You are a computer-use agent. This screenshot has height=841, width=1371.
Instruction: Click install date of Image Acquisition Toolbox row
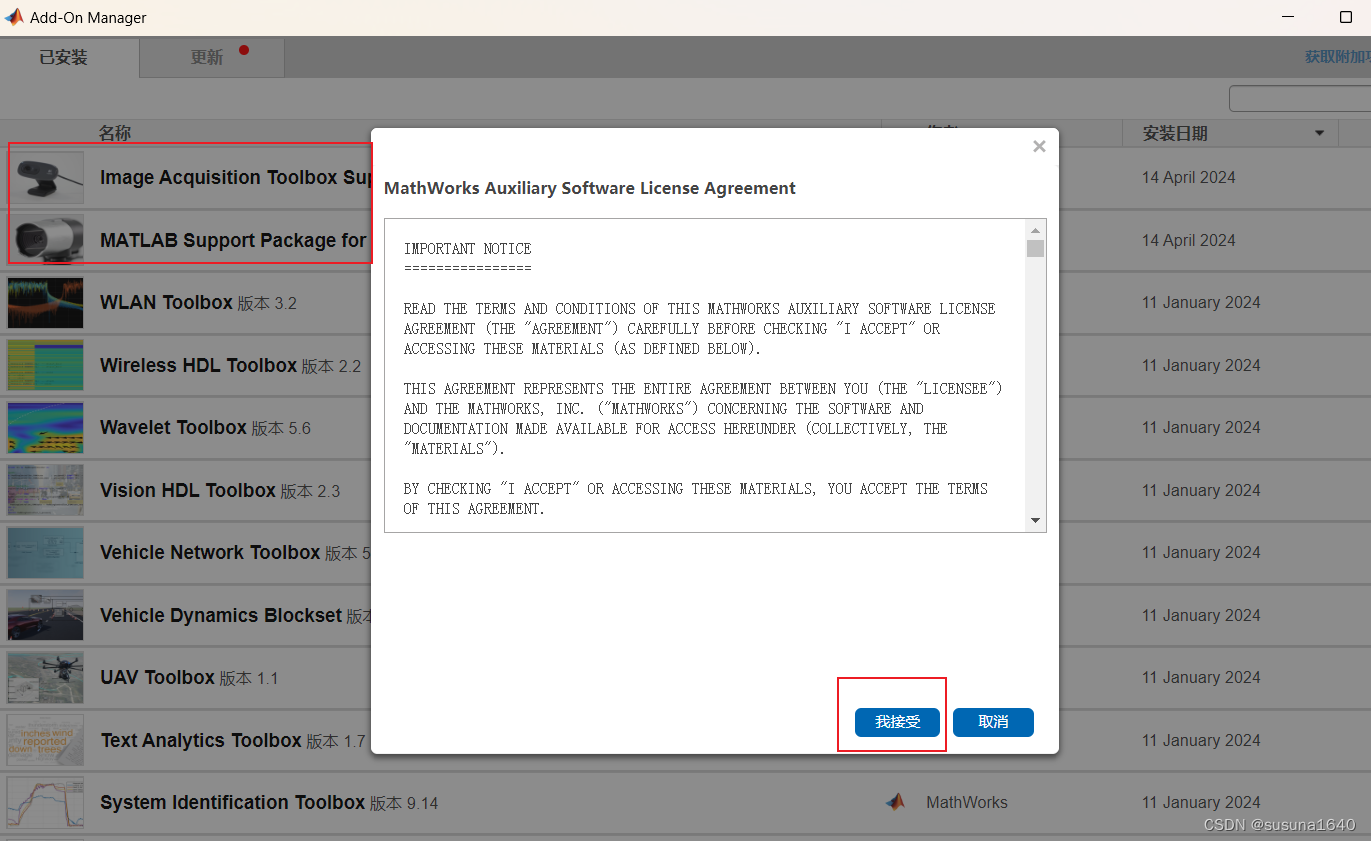click(1189, 177)
